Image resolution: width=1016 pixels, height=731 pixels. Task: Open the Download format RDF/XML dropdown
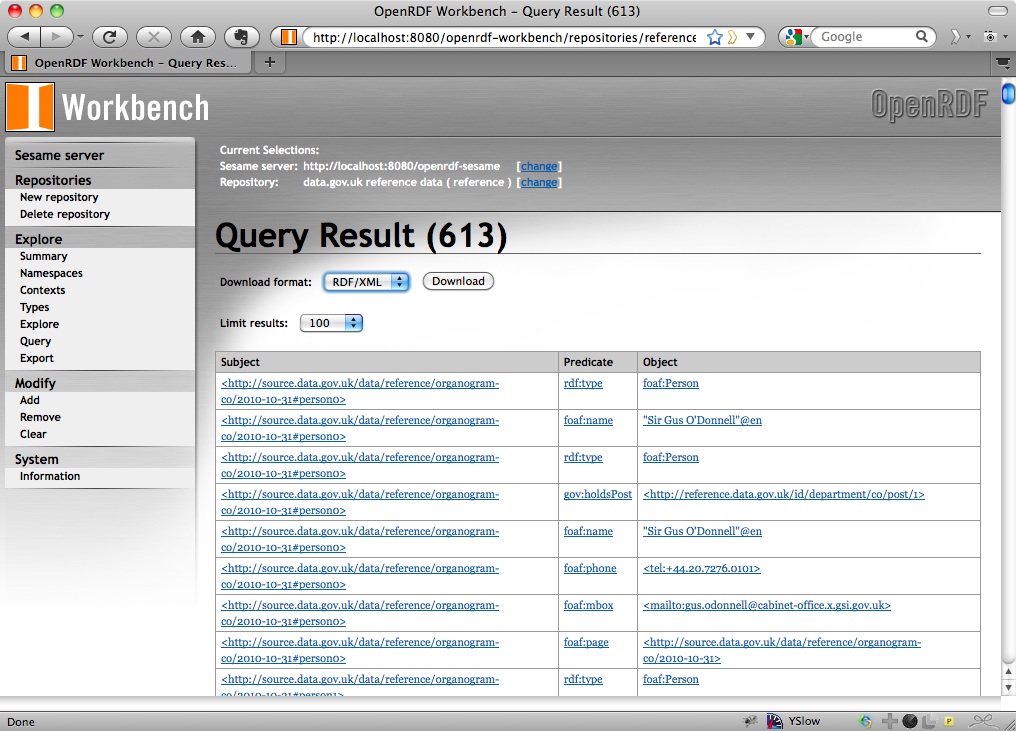point(366,282)
